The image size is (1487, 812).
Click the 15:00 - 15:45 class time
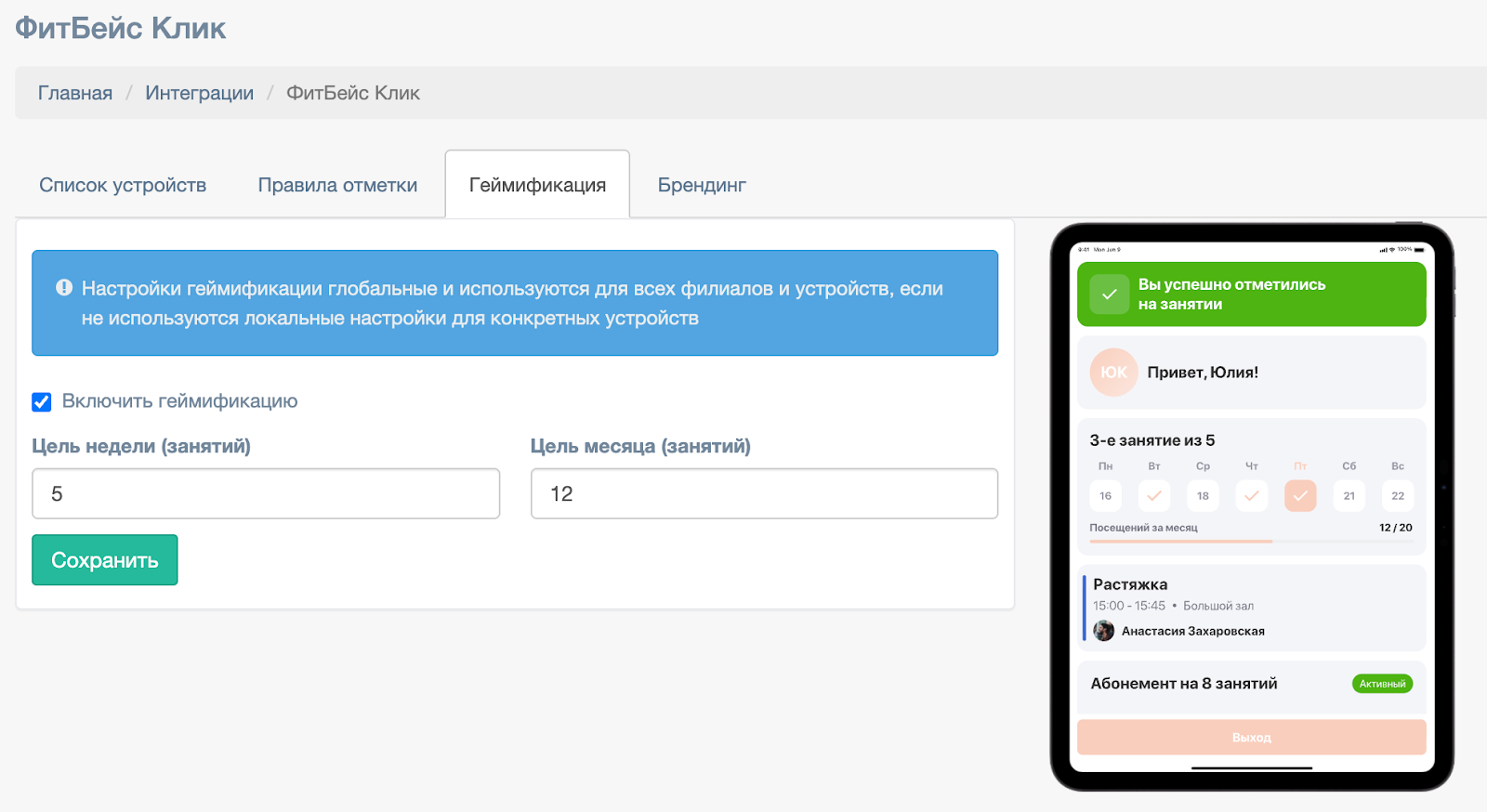coord(1129,606)
